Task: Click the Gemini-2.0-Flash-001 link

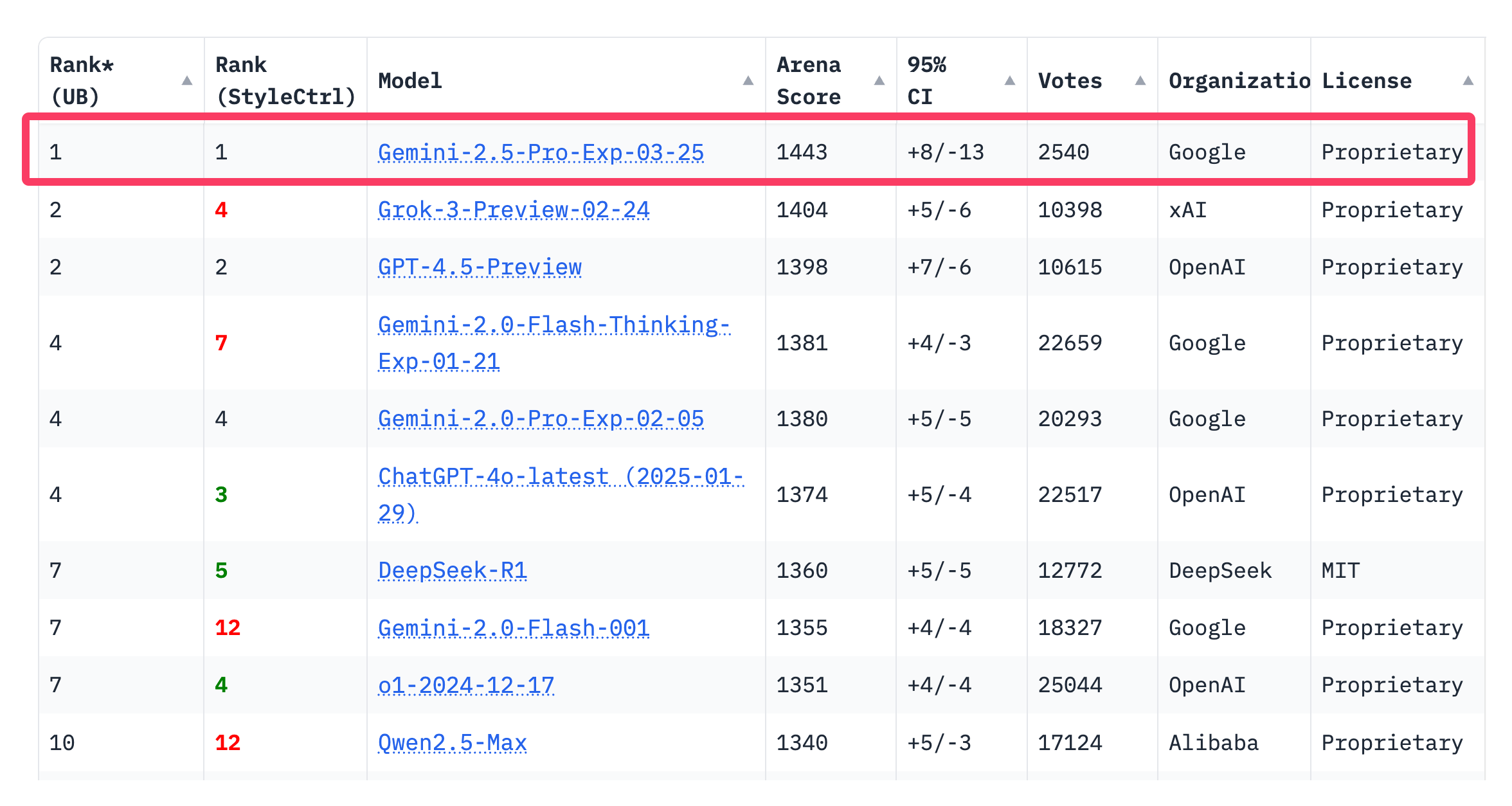Action: [x=514, y=627]
